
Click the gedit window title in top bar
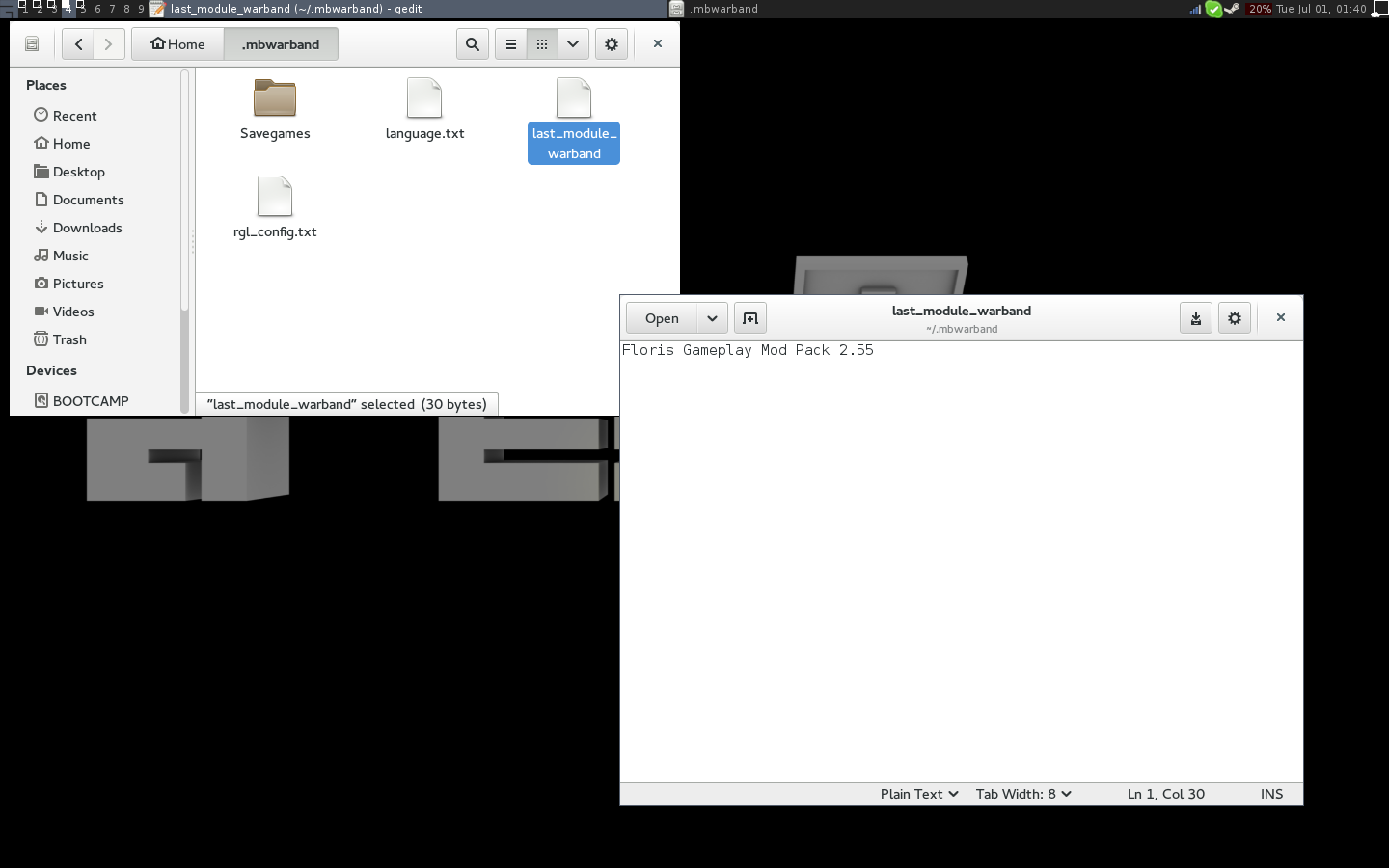[296, 9]
